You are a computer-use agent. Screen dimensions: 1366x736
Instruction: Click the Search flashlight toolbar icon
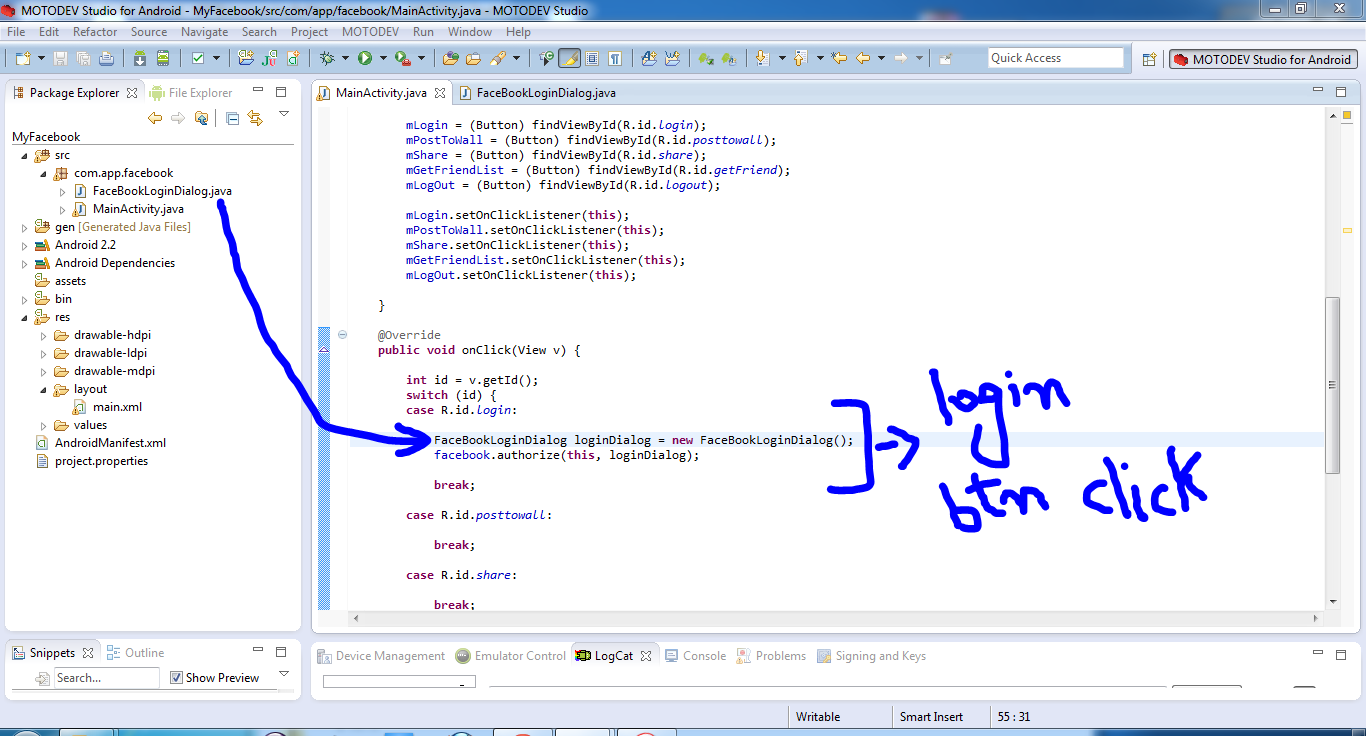click(x=497, y=58)
